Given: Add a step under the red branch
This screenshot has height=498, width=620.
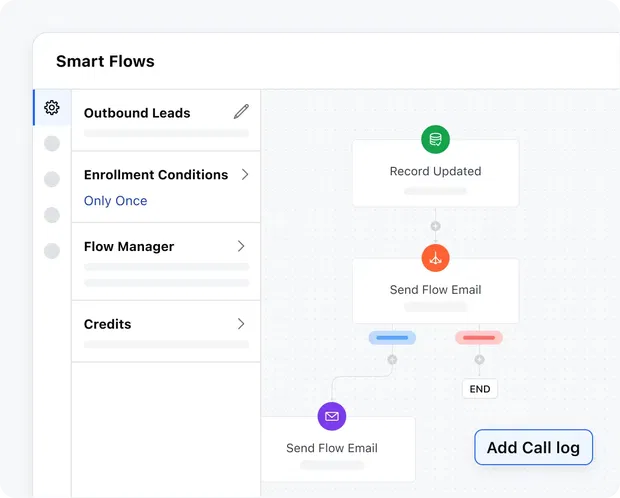Looking at the screenshot, I should point(479,360).
